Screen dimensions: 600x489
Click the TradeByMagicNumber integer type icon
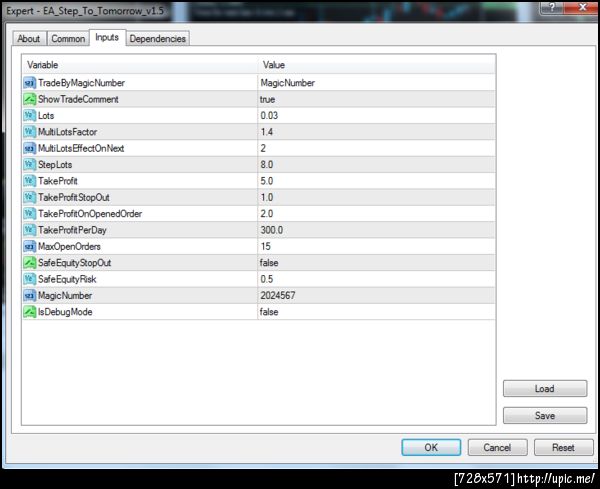point(29,83)
